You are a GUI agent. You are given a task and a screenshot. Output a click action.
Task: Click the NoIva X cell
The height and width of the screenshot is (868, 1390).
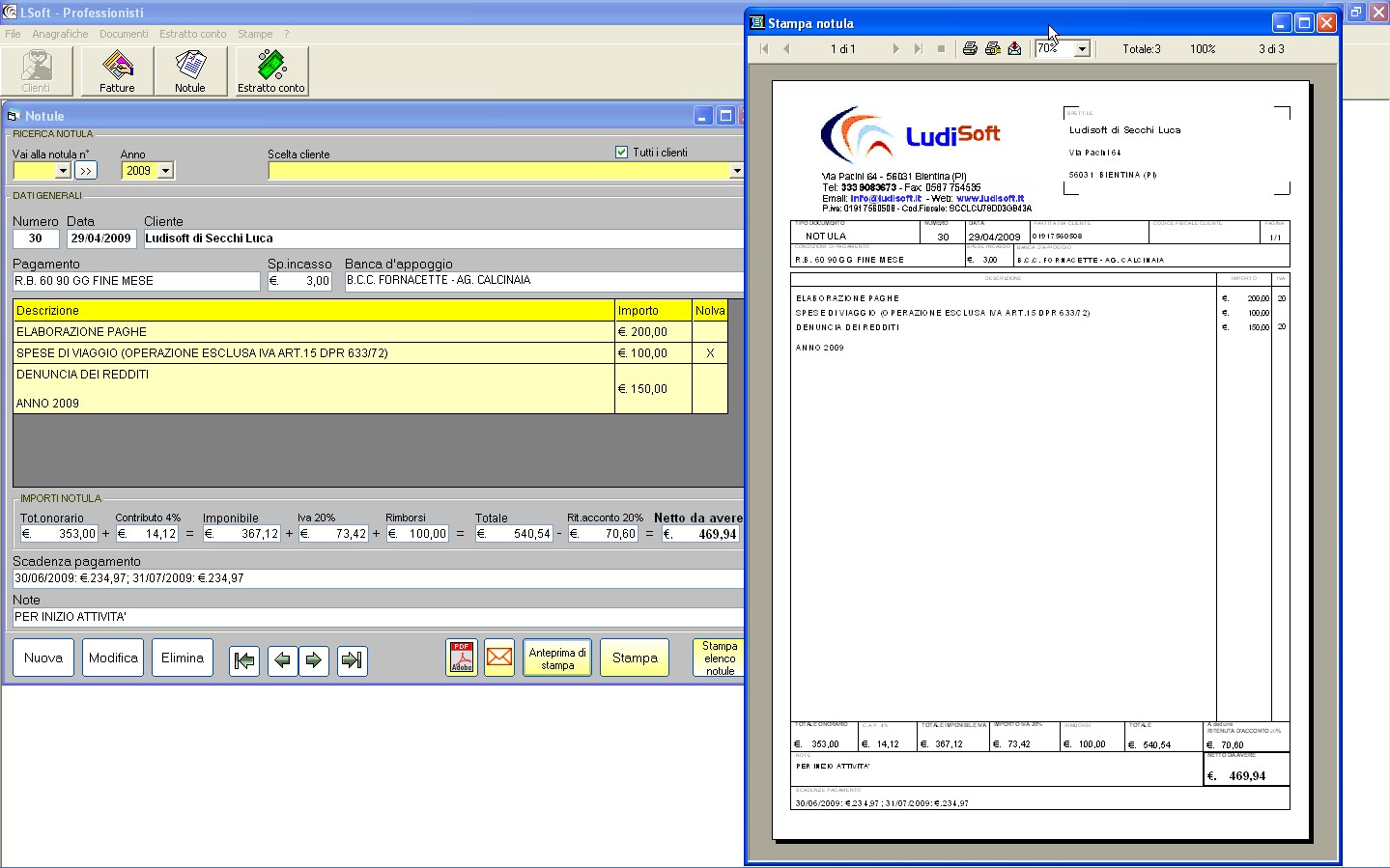click(x=710, y=352)
